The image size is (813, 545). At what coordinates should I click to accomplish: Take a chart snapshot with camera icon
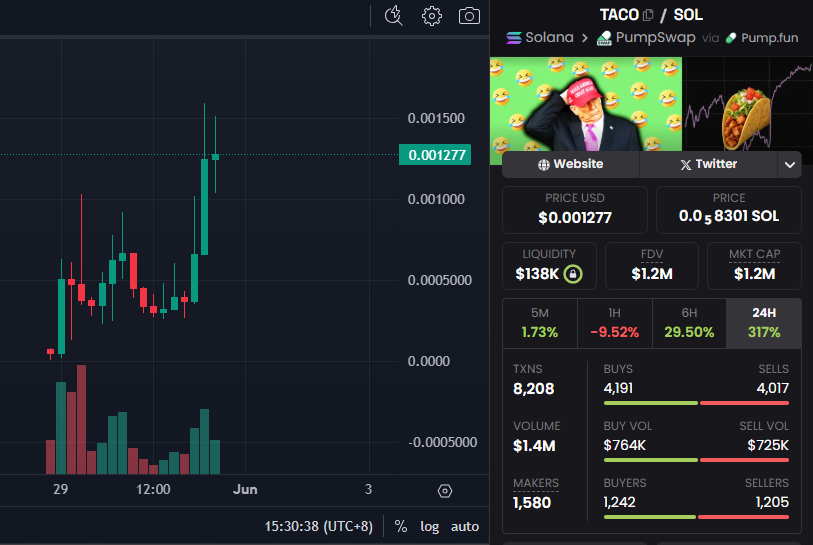(469, 16)
